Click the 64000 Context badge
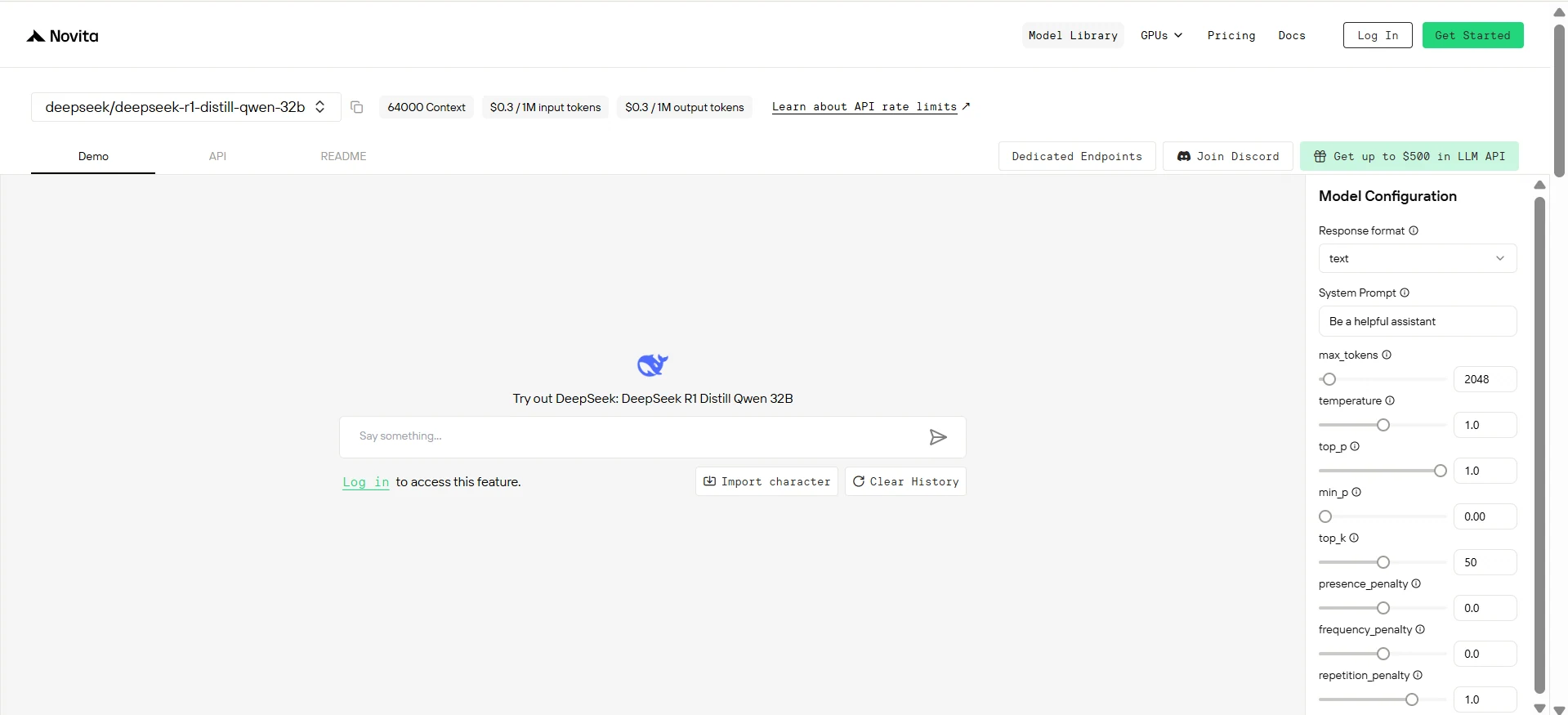 [427, 107]
